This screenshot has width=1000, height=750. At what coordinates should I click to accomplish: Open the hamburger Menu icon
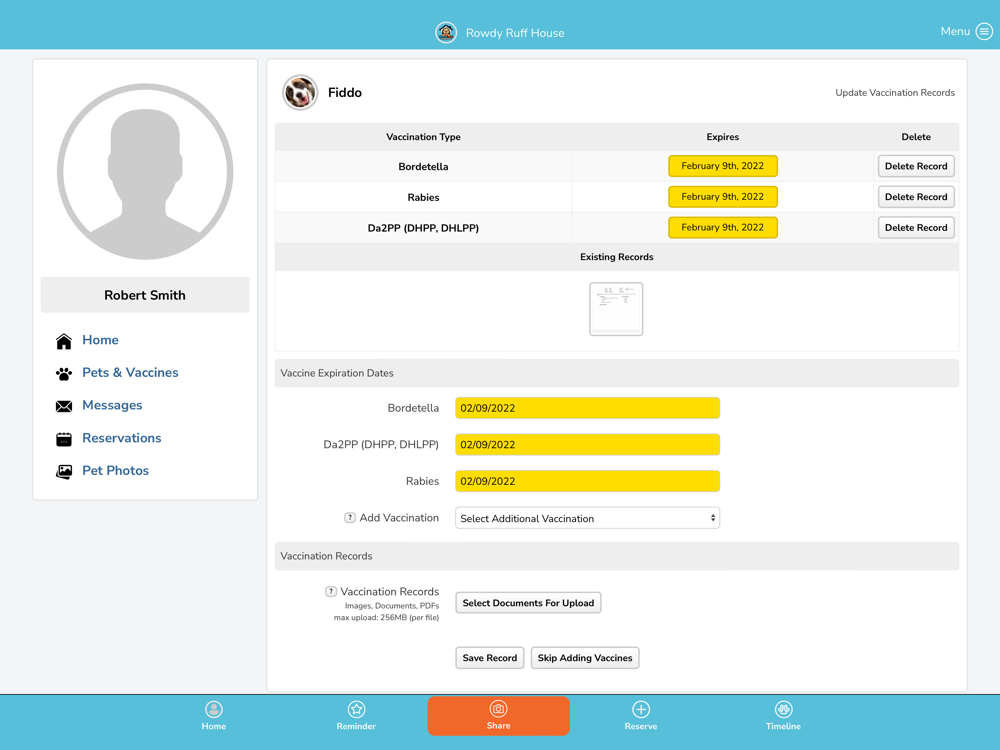[984, 31]
